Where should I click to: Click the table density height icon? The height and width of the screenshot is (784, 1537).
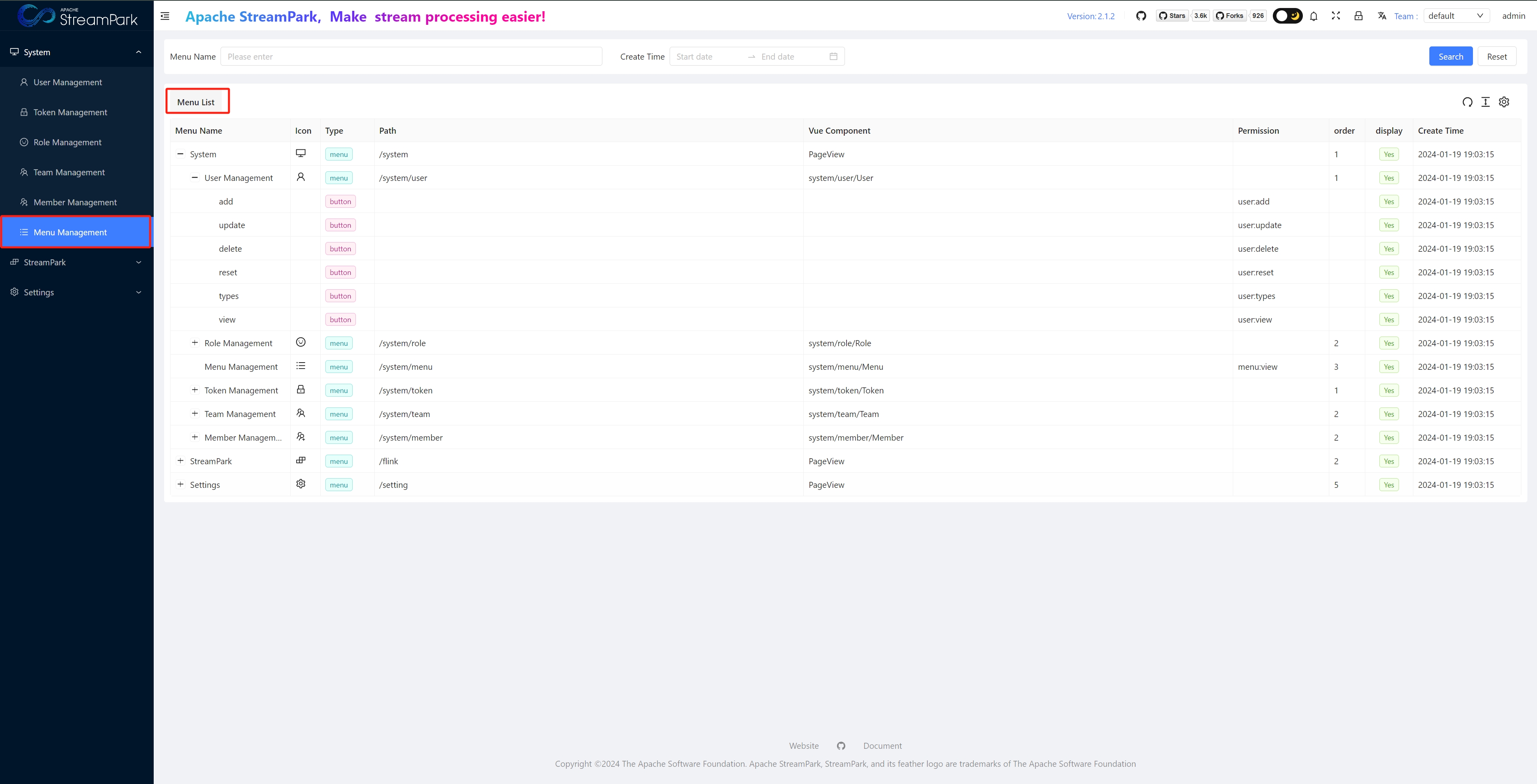[1486, 102]
